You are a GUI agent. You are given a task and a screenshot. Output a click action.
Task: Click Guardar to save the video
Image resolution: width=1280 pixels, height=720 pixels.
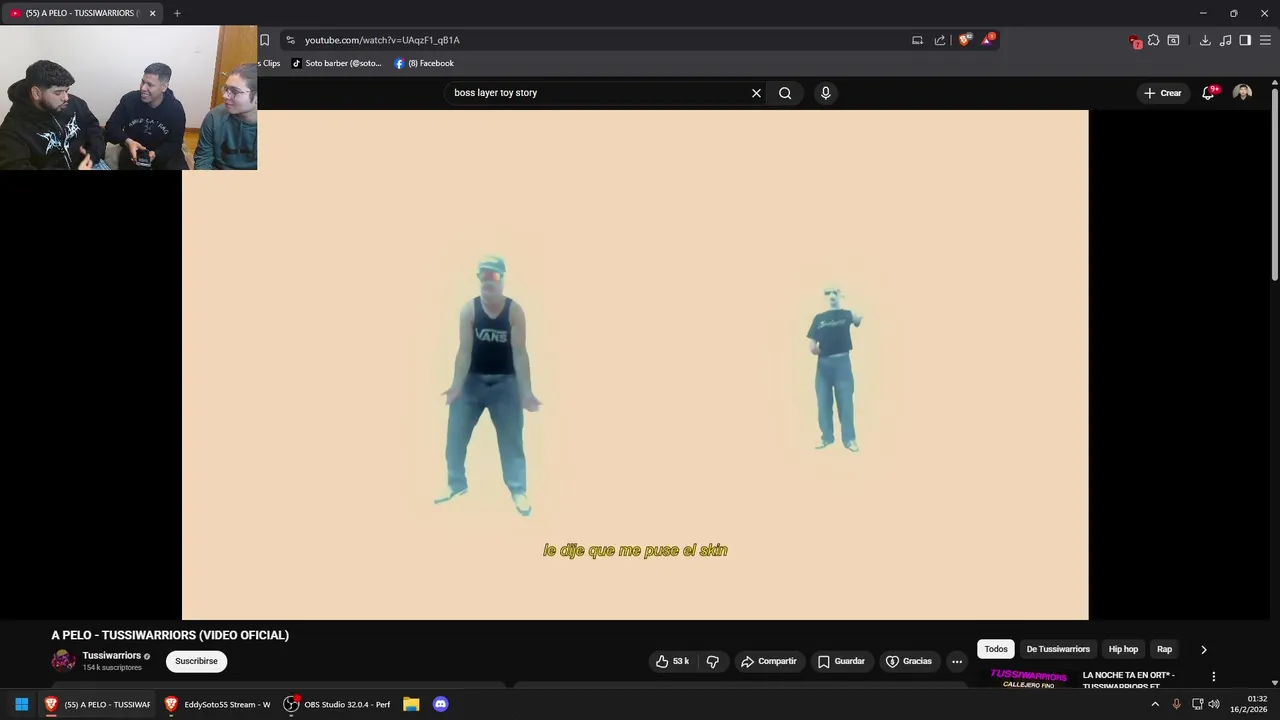coord(841,661)
